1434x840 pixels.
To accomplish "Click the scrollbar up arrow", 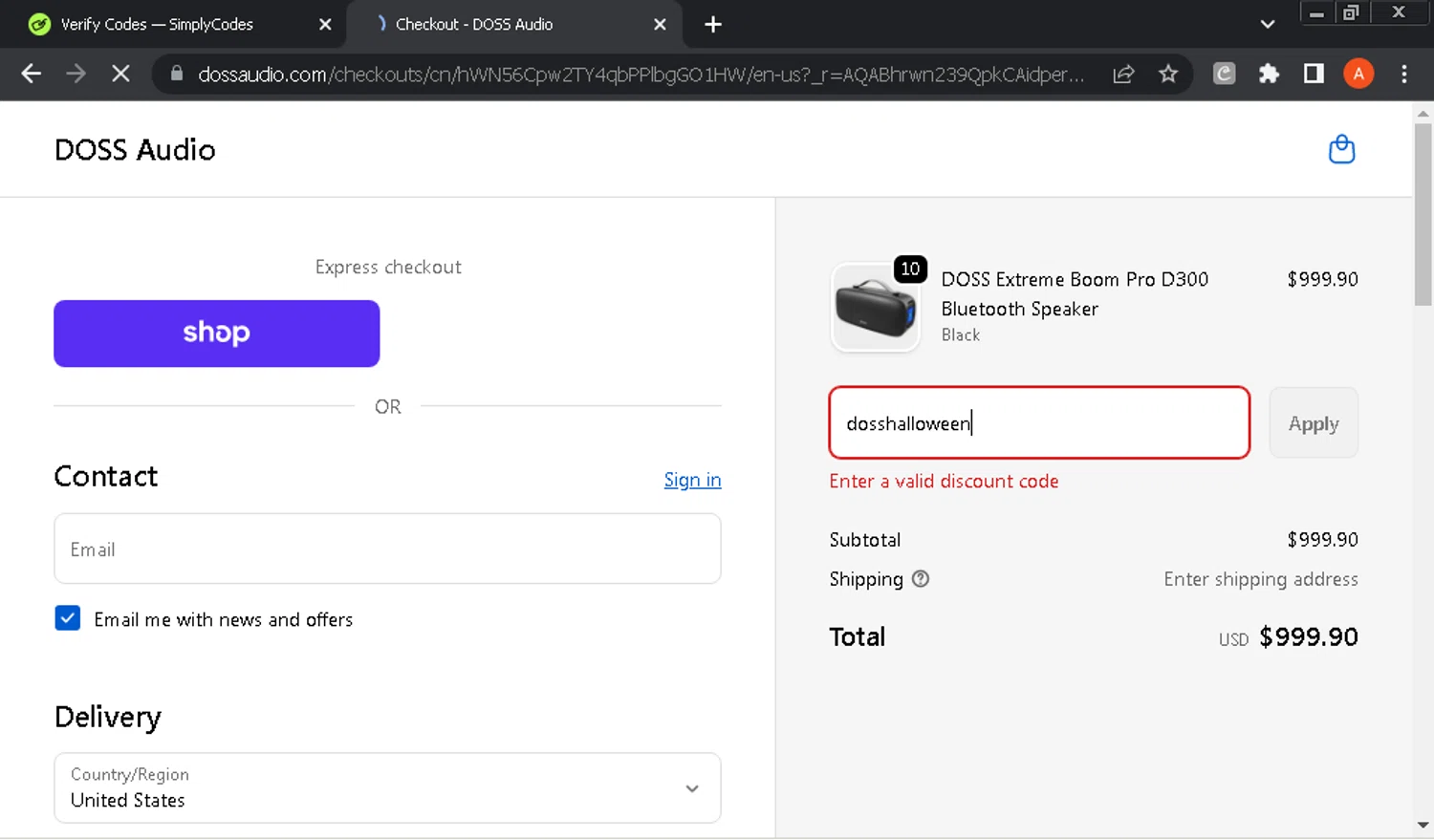I will click(1423, 114).
